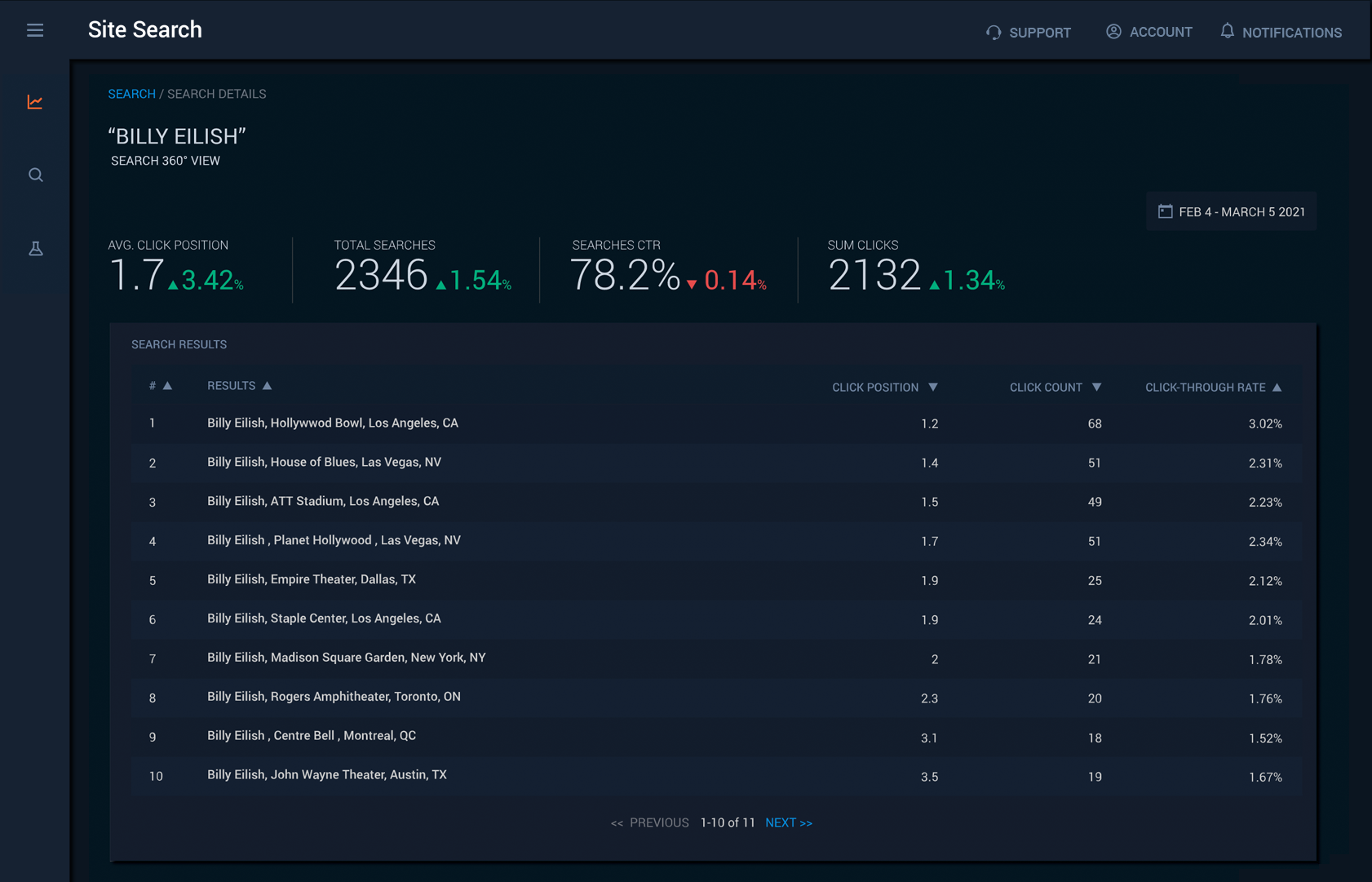Click the "BILLY EILISH" heading
Screen dimensions: 1372x882
[177, 136]
